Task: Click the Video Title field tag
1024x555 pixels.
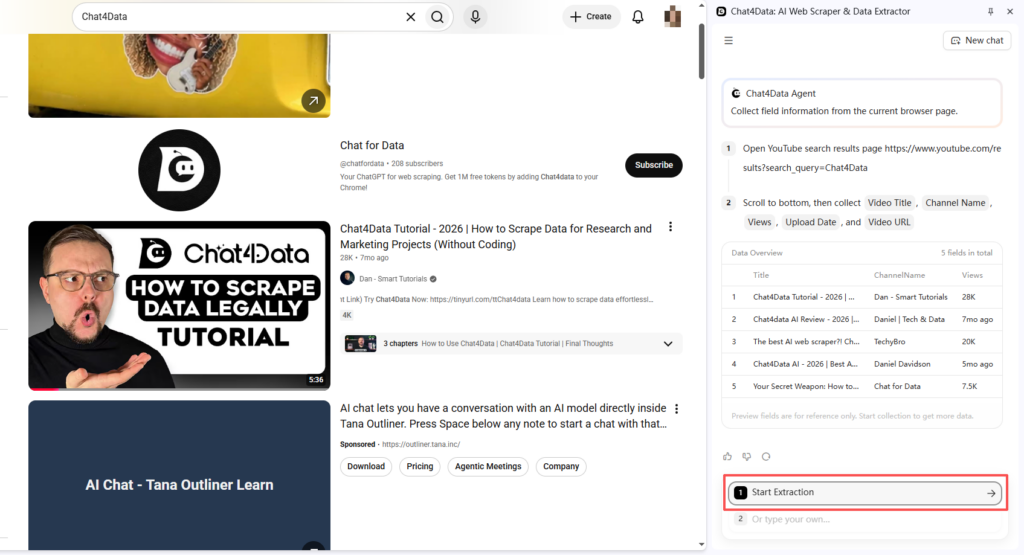Action: point(889,203)
